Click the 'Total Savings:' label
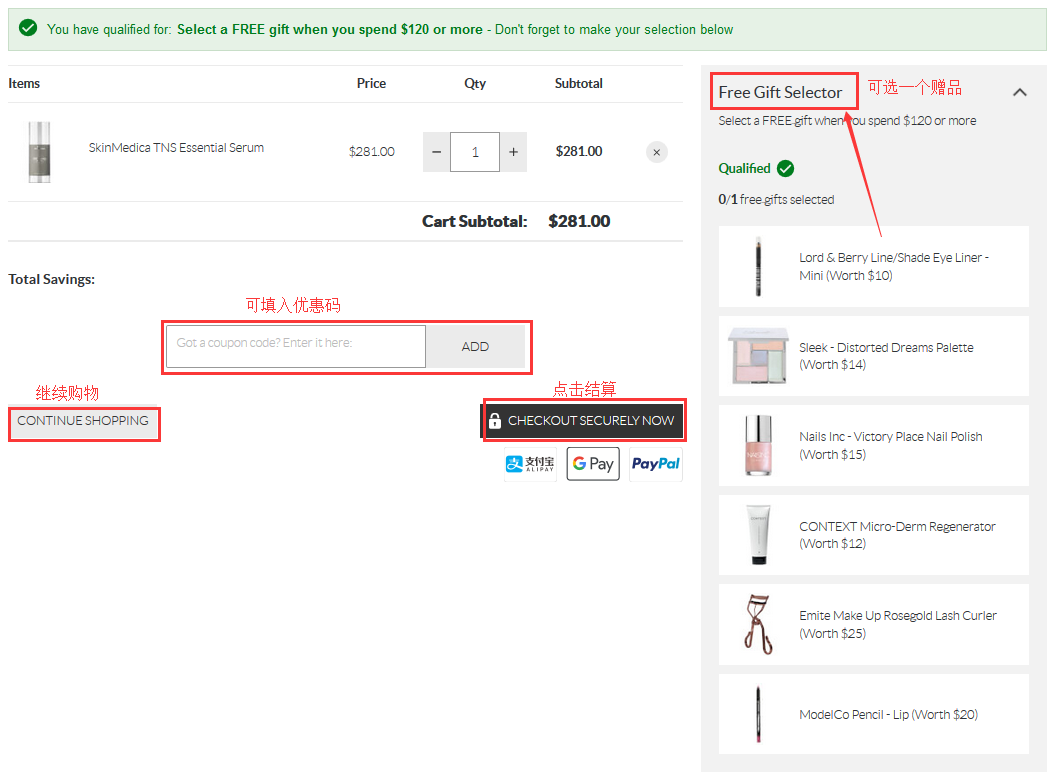The height and width of the screenshot is (779, 1055). click(x=51, y=279)
